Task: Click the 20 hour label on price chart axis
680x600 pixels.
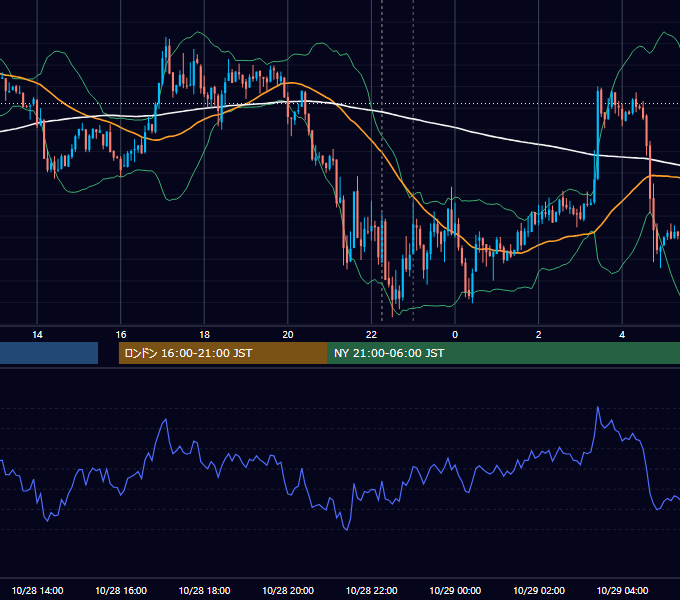Action: 288,335
